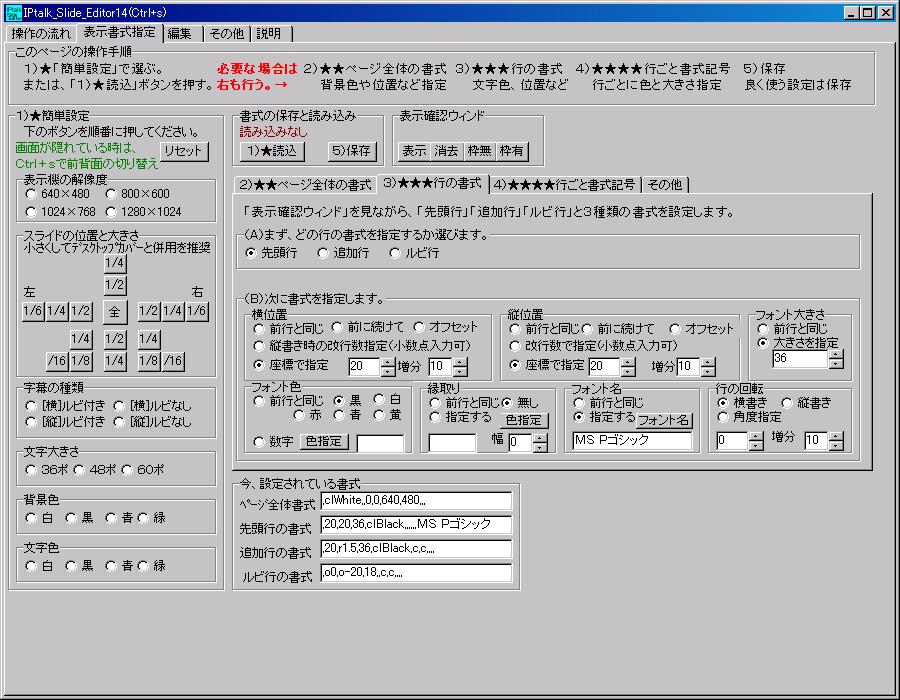Increase 縦位置 増分 value with up arrow
The height and width of the screenshot is (700, 900).
[x=708, y=362]
